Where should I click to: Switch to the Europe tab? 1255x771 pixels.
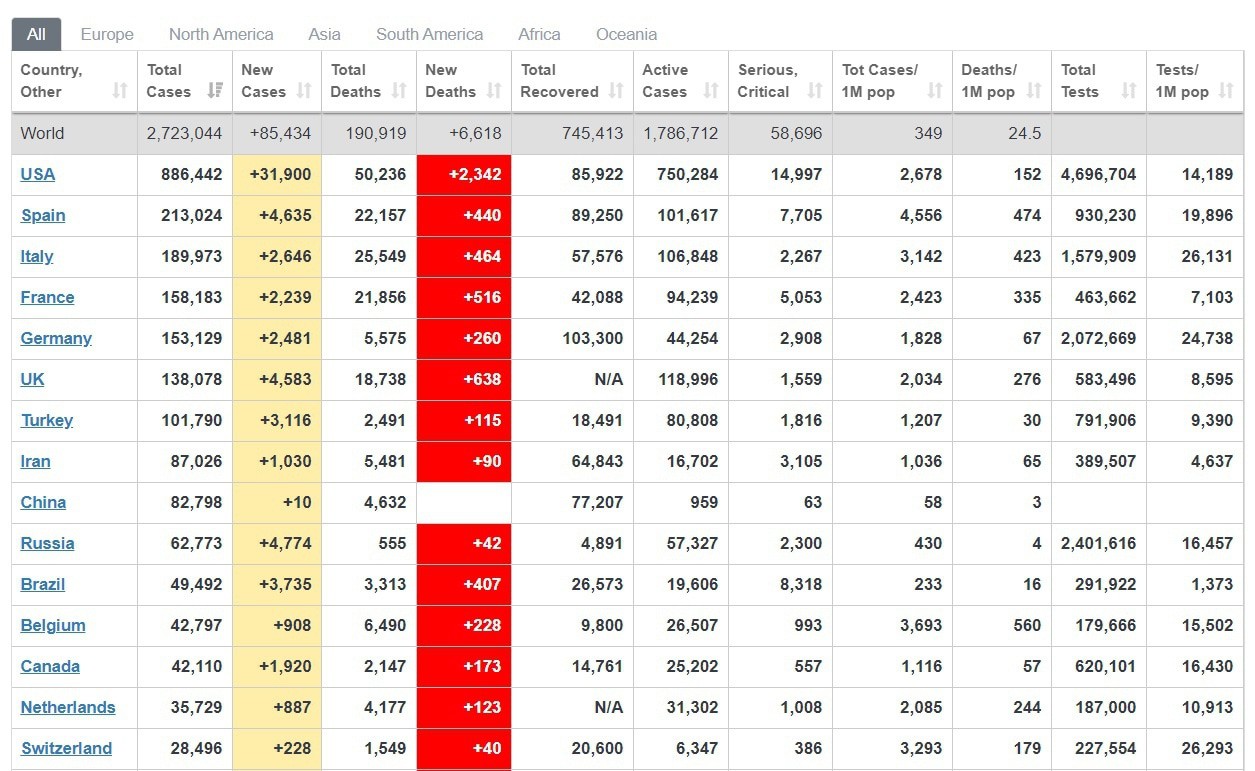pos(107,34)
